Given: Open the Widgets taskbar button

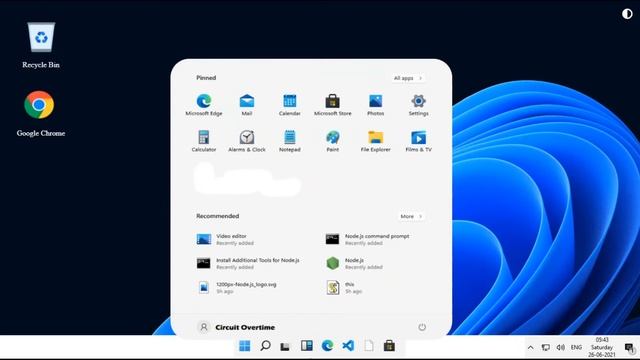Looking at the screenshot, I should (x=307, y=346).
